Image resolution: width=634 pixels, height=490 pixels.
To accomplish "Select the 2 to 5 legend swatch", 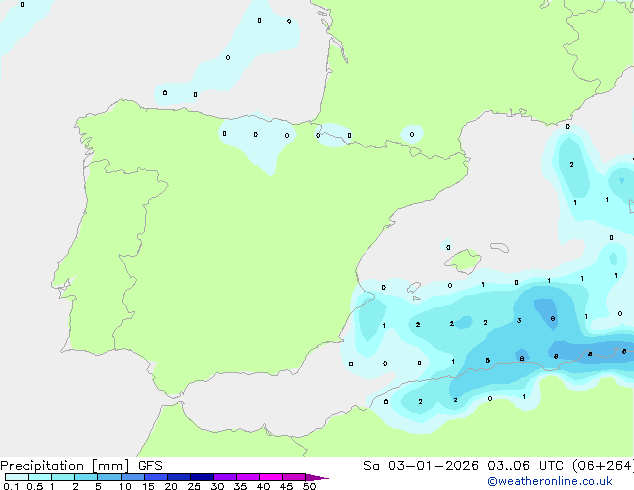I will pyautogui.click(x=86, y=477).
